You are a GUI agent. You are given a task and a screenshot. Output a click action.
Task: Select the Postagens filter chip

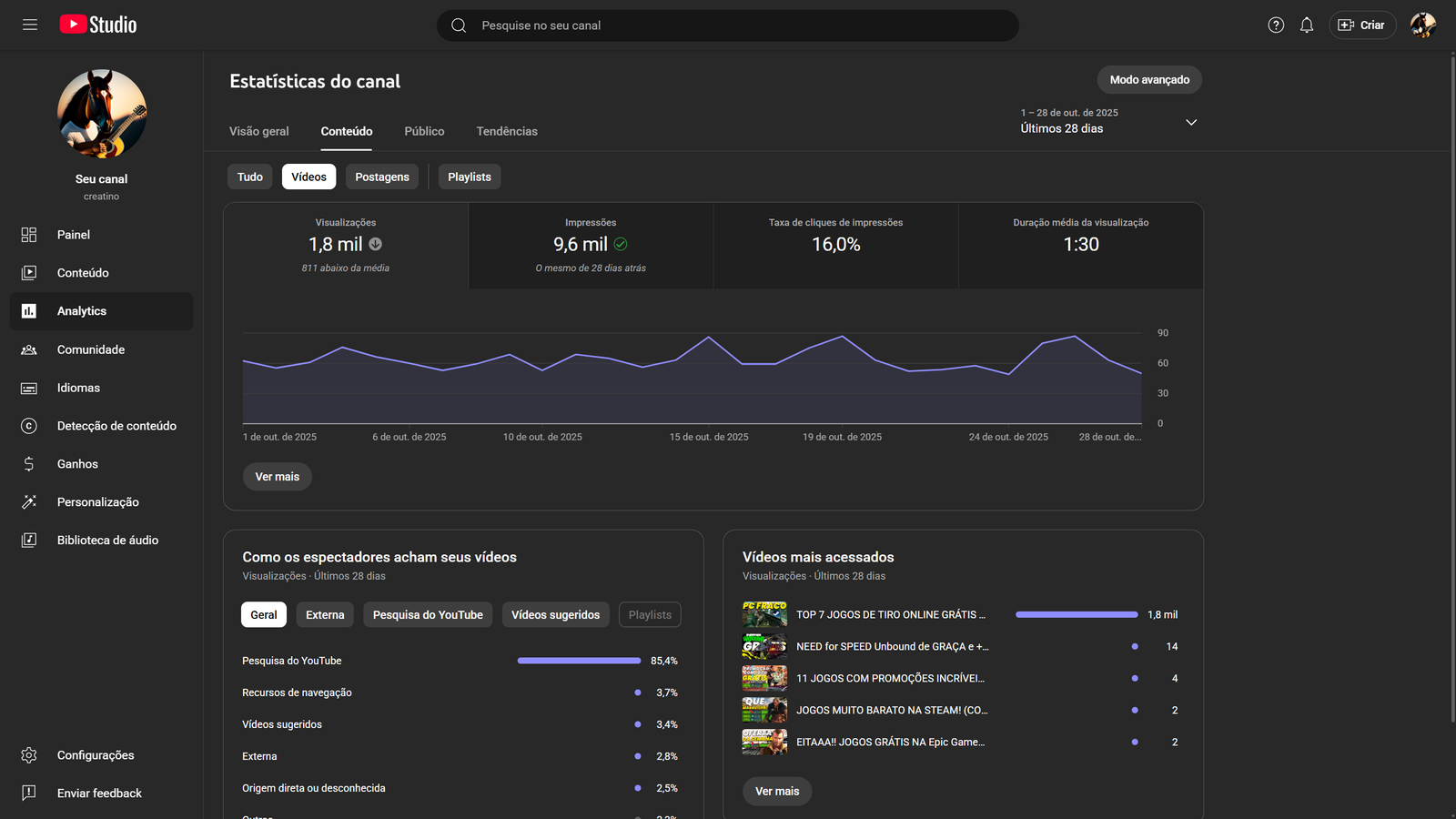[x=382, y=177]
